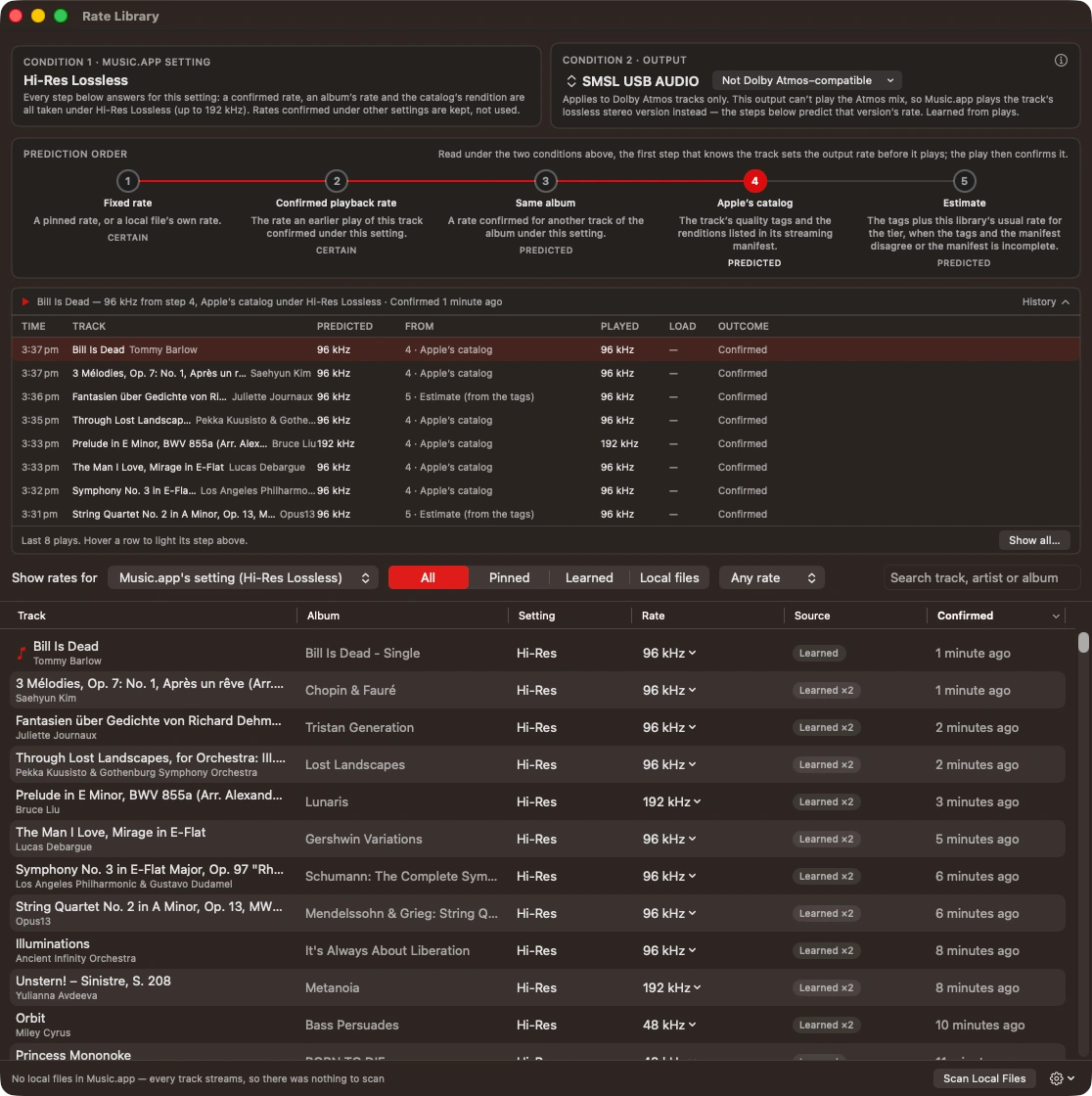1092x1096 pixels.
Task: Select step 2 Confirmed playback rate circle
Action: [x=337, y=182]
